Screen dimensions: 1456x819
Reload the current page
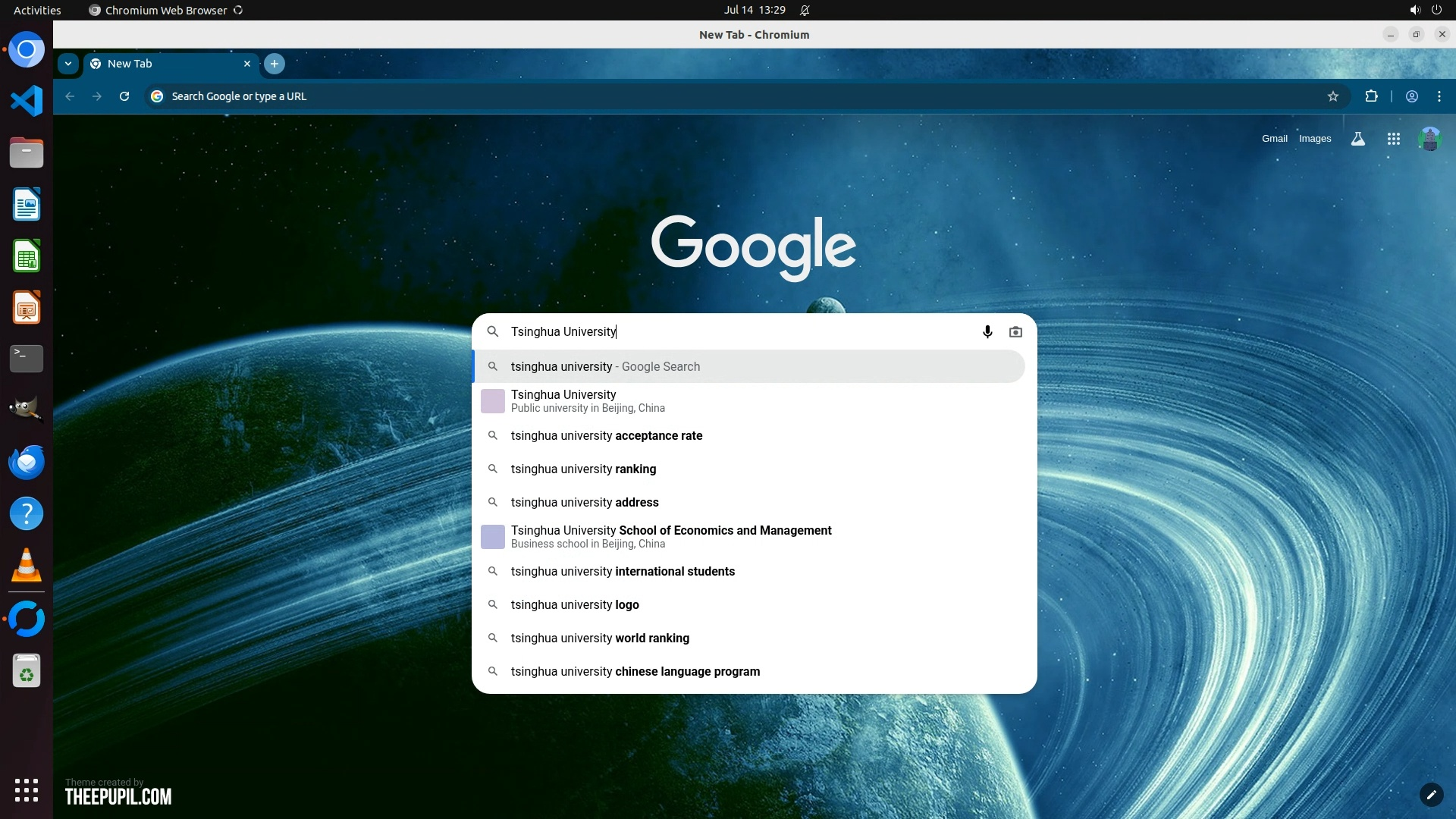point(124,96)
